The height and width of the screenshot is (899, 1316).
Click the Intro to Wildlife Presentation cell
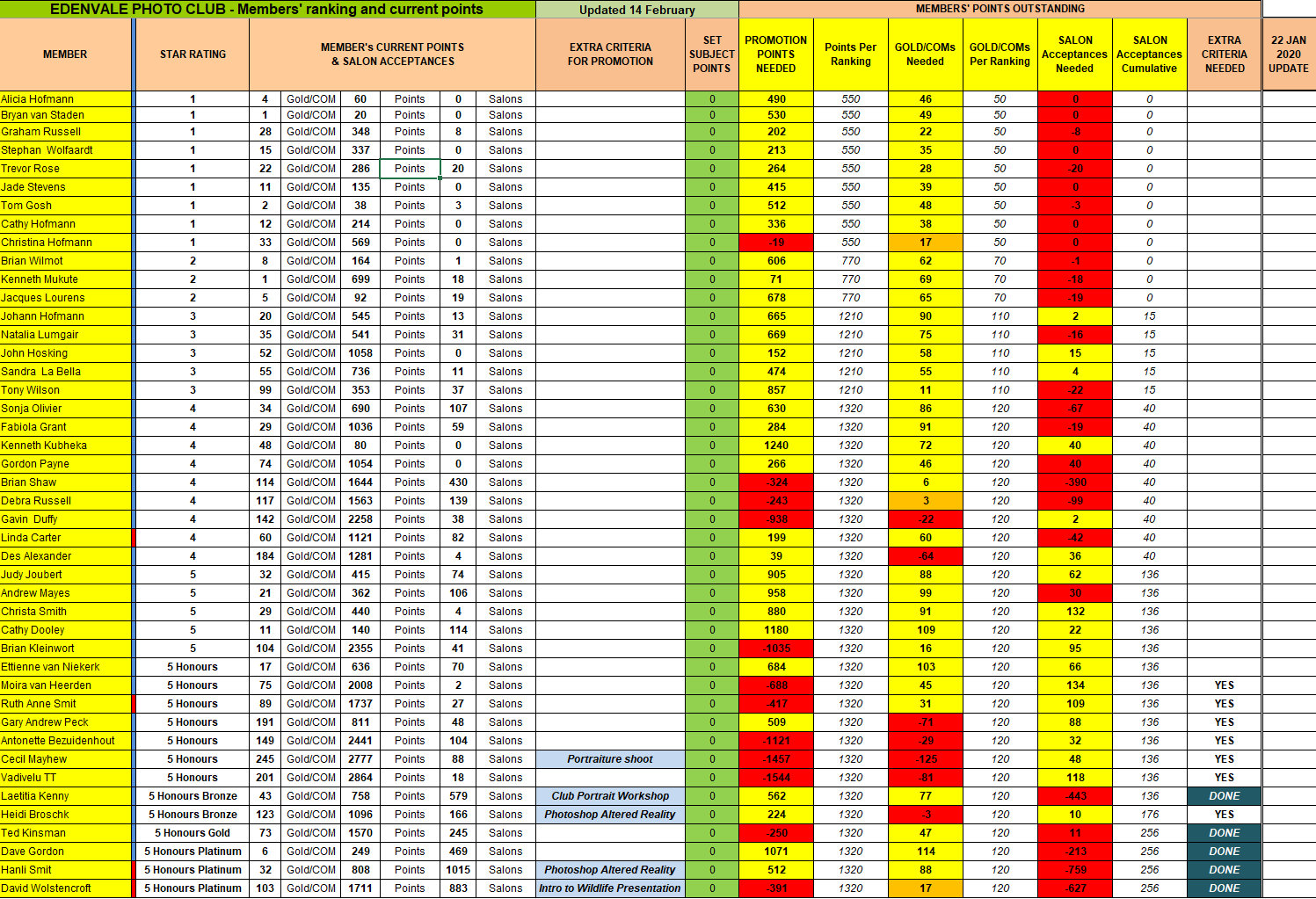(x=610, y=888)
